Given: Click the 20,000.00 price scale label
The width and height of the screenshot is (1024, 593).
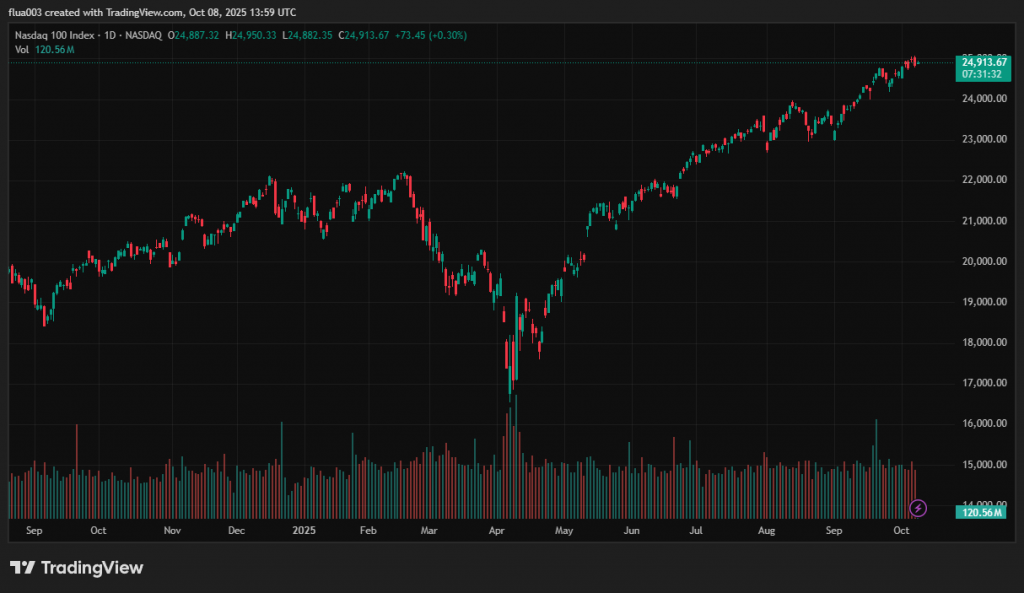Looking at the screenshot, I should click(984, 261).
